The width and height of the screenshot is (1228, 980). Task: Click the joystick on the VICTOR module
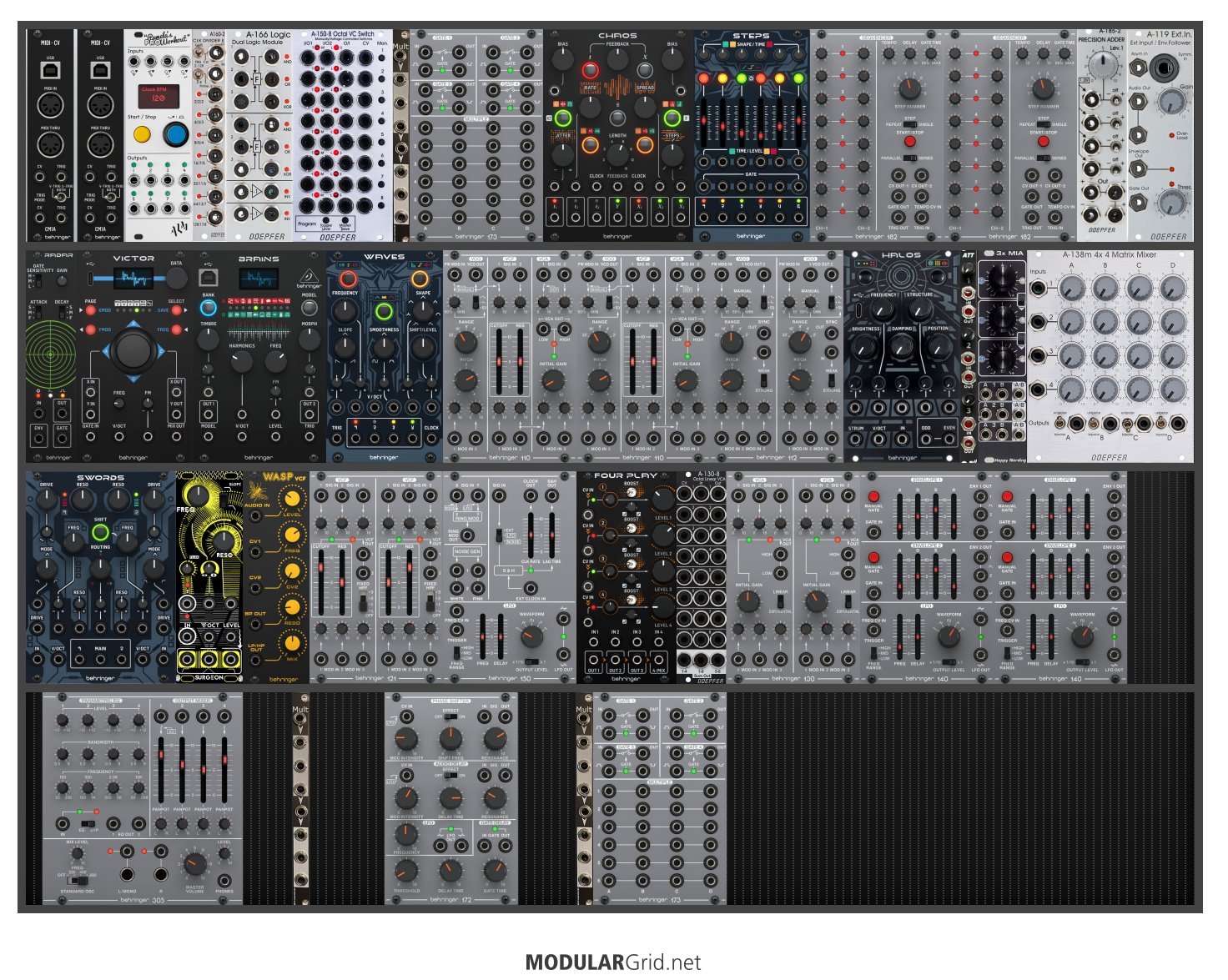click(133, 350)
